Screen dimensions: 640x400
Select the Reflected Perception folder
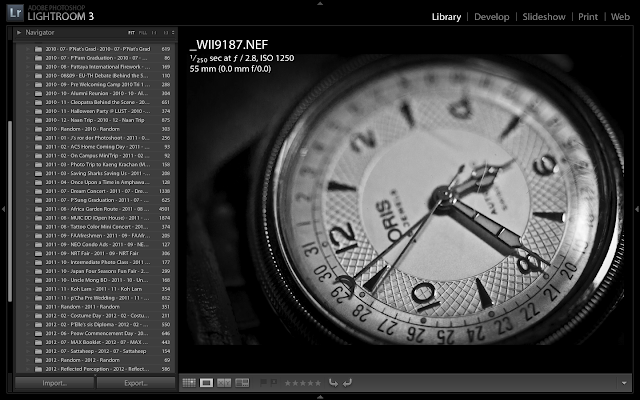coord(96,369)
